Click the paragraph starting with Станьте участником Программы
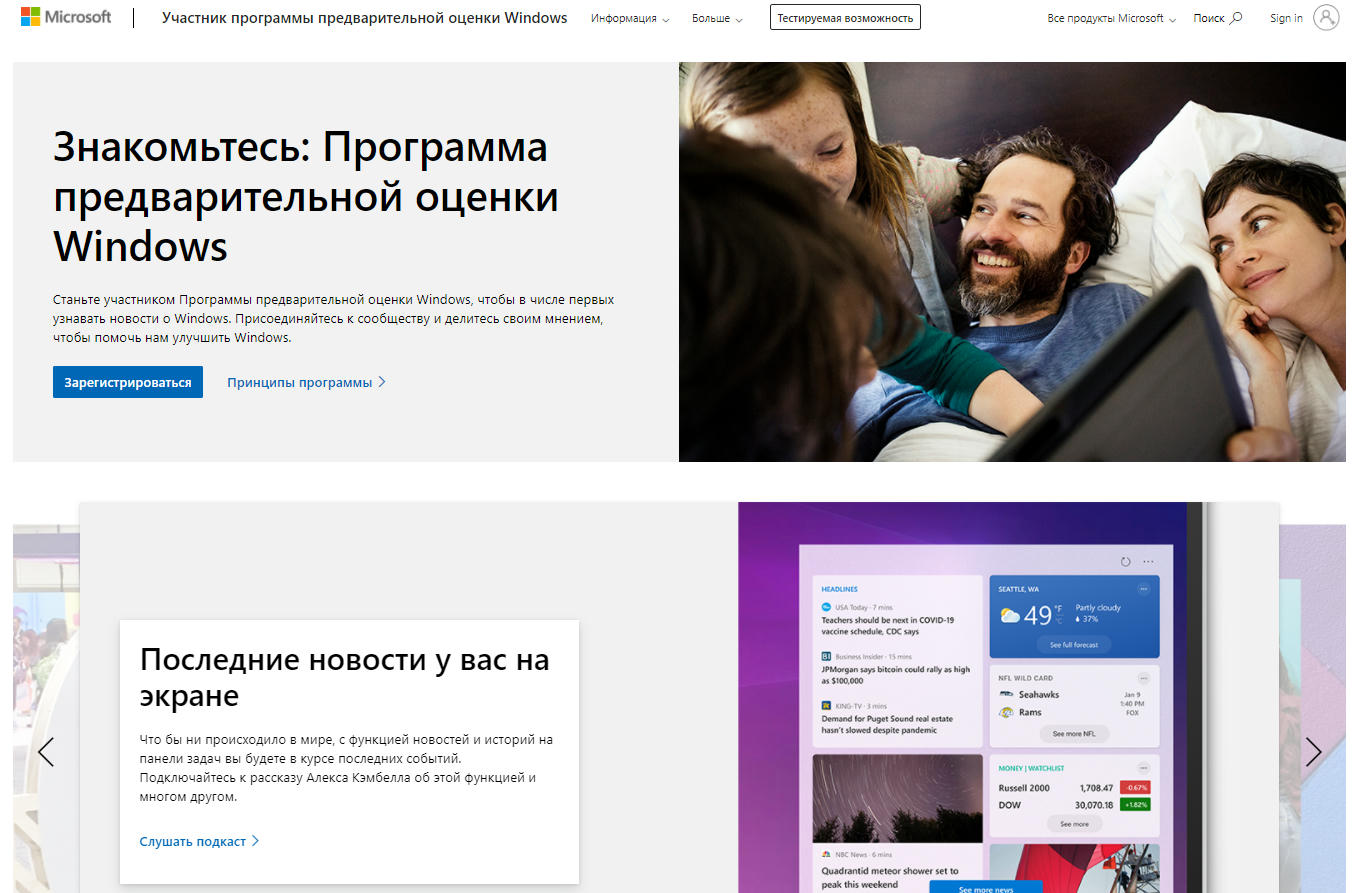 click(334, 318)
